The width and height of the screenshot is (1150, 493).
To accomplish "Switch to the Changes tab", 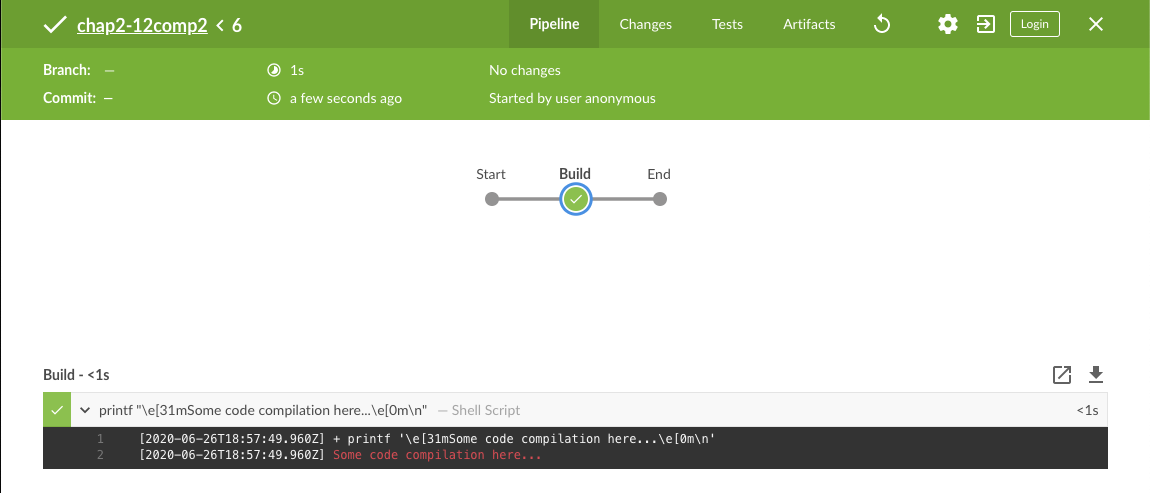I will pos(645,24).
